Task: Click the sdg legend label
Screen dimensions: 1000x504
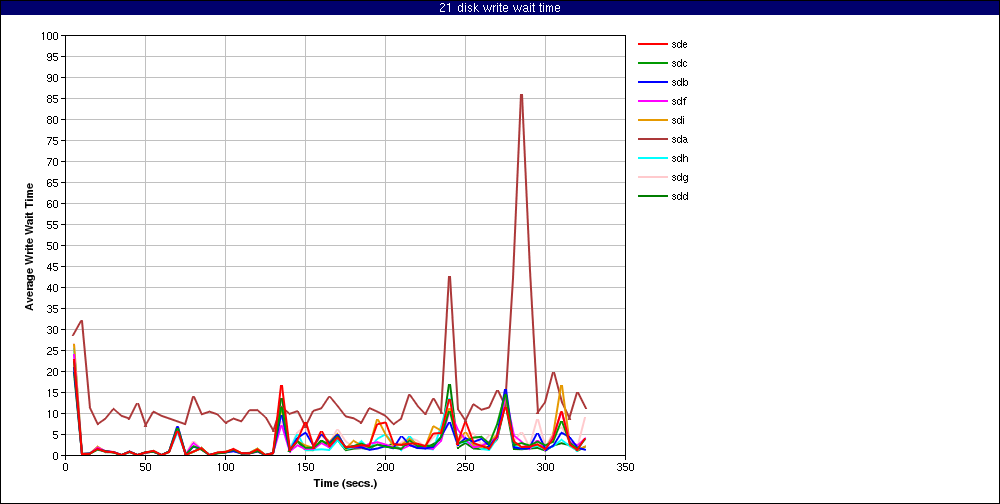Action: click(x=679, y=177)
